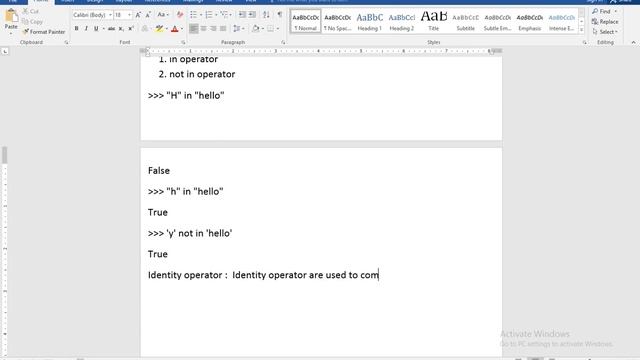Collapse the ribbon

coord(633,42)
